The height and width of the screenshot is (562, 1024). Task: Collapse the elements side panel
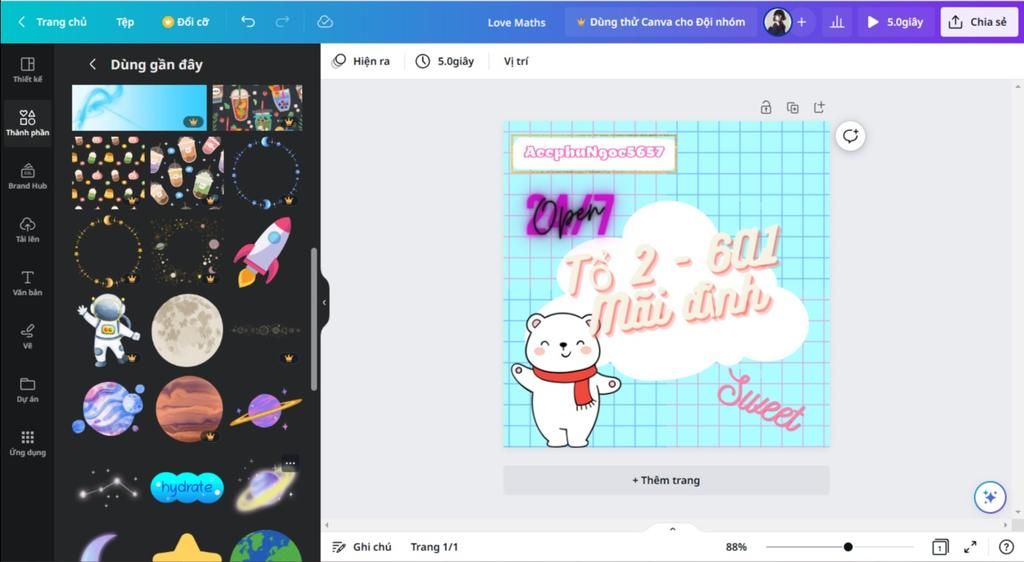point(324,303)
